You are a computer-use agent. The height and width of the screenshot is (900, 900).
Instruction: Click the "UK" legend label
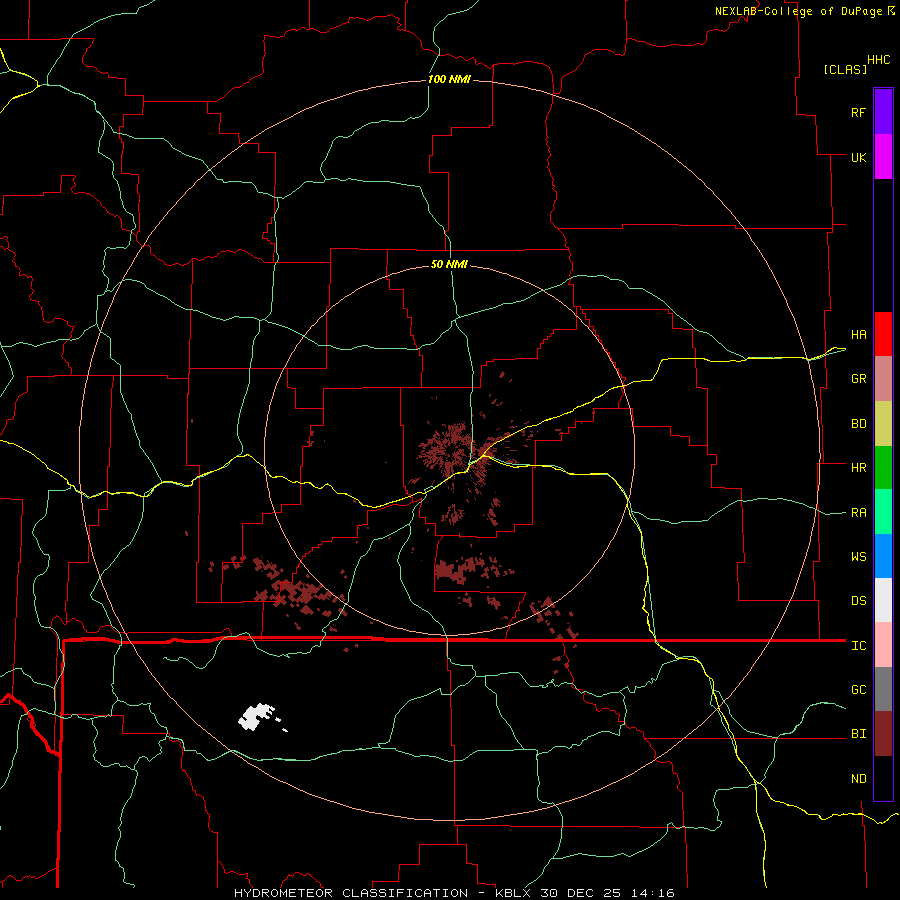tap(858, 157)
